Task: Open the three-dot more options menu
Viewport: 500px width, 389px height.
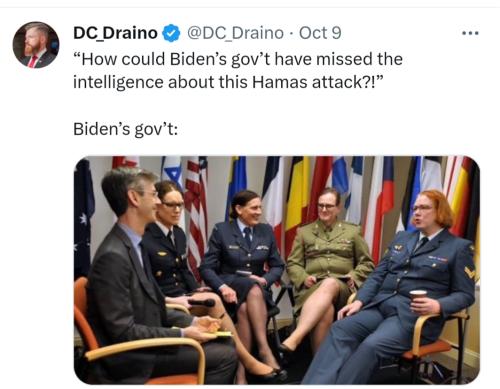Action: point(470,33)
